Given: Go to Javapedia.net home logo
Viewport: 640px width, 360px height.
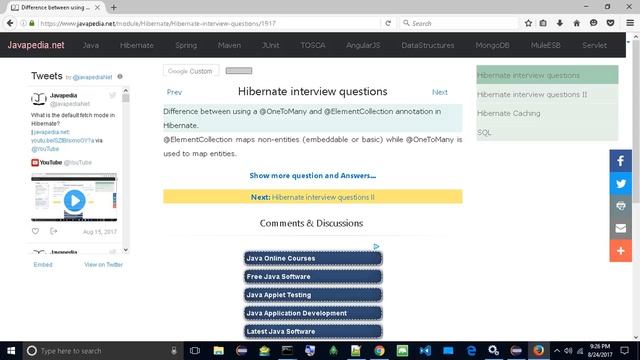Looking at the screenshot, I should [36, 45].
